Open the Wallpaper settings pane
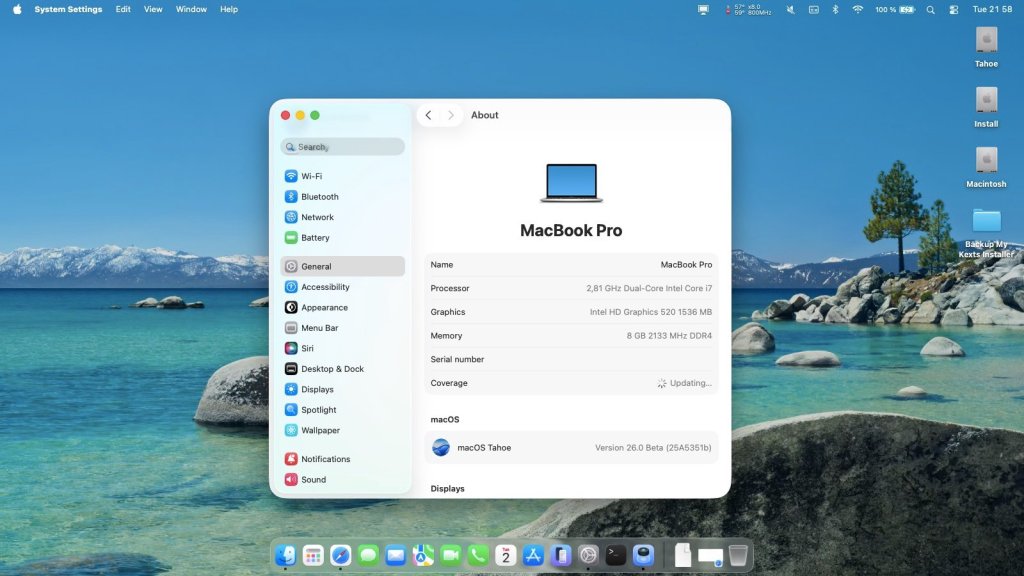 (x=320, y=430)
